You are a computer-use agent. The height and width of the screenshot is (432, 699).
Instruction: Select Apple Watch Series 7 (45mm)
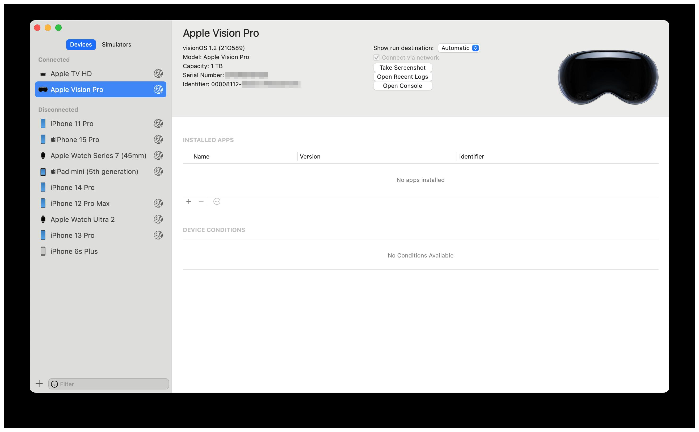pyautogui.click(x=100, y=156)
